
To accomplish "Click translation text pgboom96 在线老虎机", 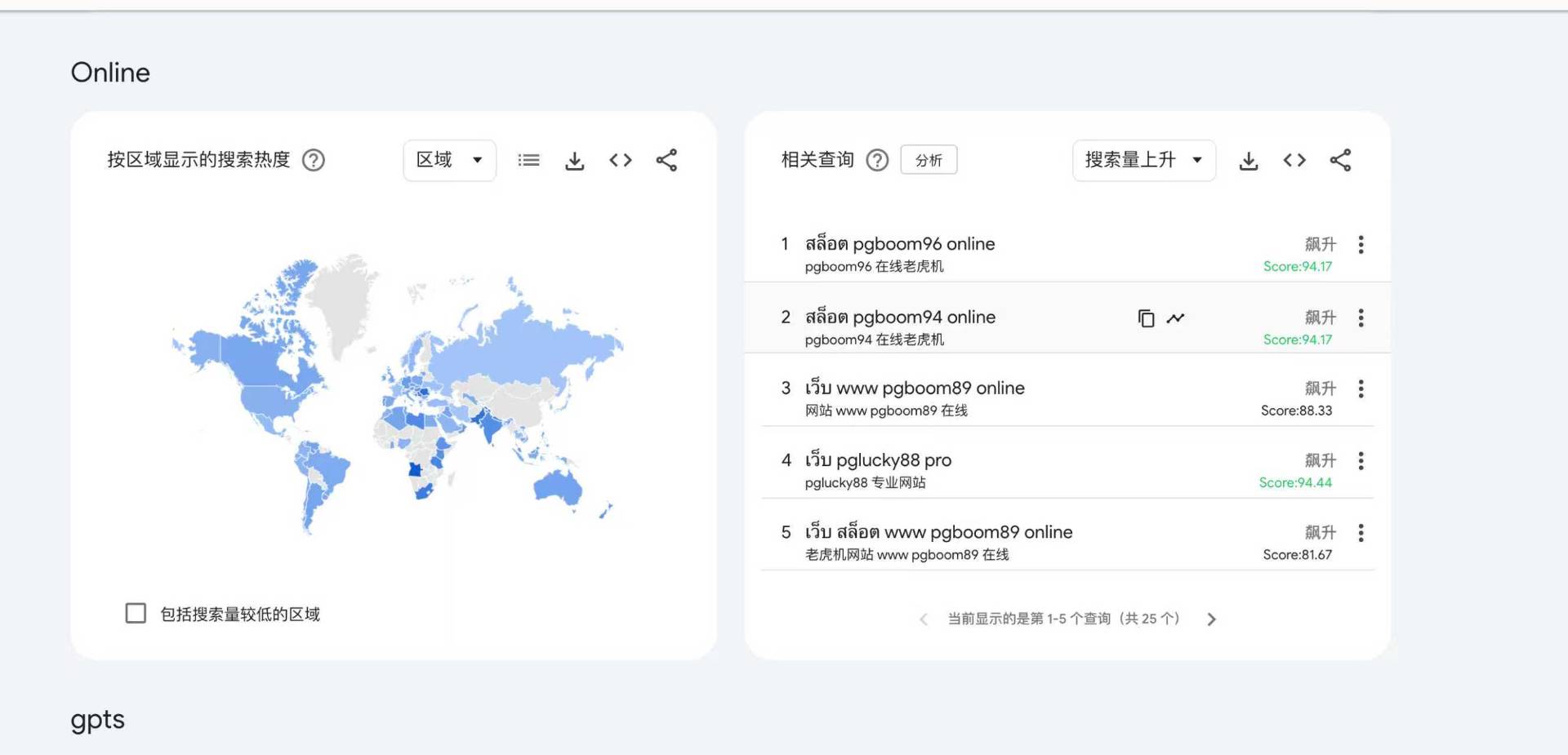I will [874, 267].
